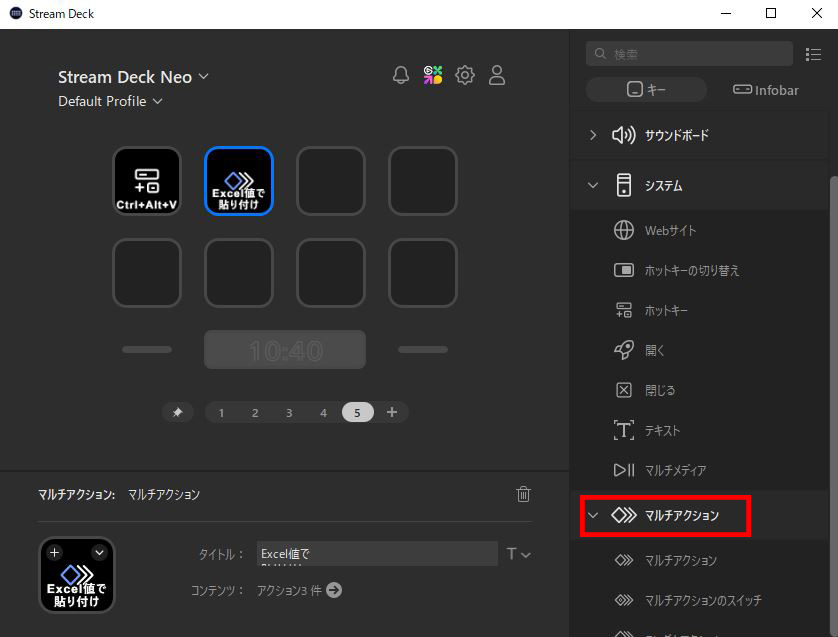Click the タイトル text field
Image resolution: width=838 pixels, height=637 pixels.
[x=377, y=554]
